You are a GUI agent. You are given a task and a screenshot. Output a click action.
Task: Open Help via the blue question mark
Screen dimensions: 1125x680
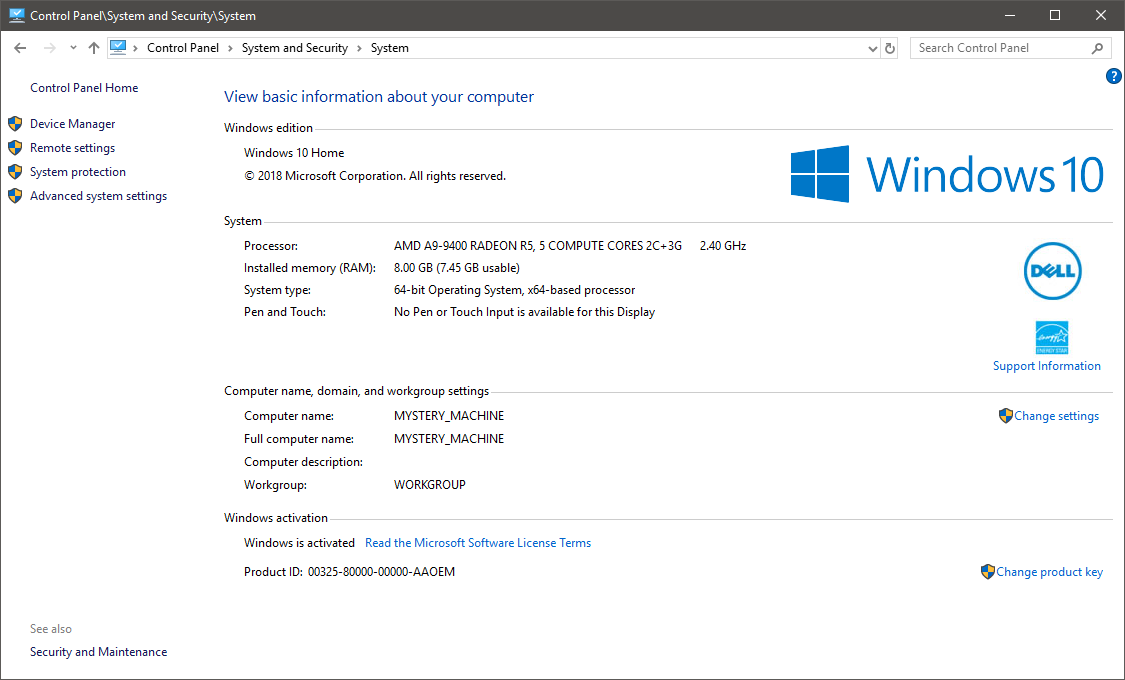1114,76
